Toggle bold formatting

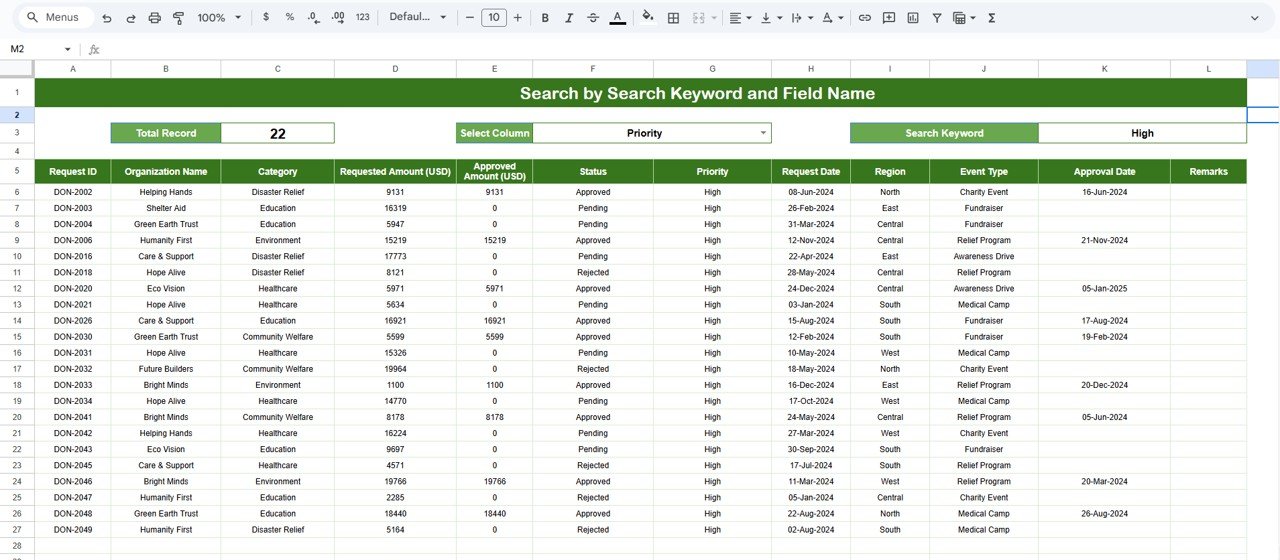(545, 18)
